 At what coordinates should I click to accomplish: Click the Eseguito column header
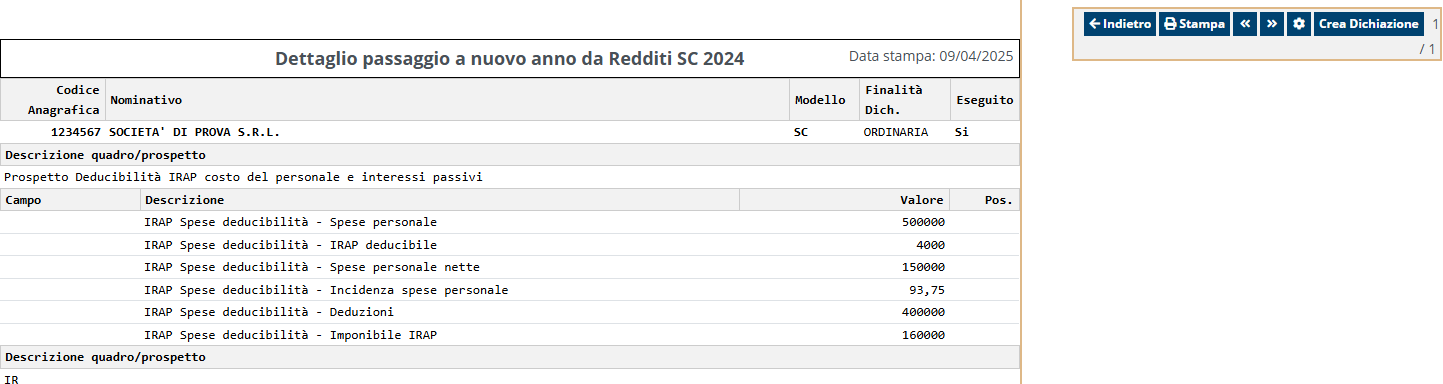click(x=985, y=100)
